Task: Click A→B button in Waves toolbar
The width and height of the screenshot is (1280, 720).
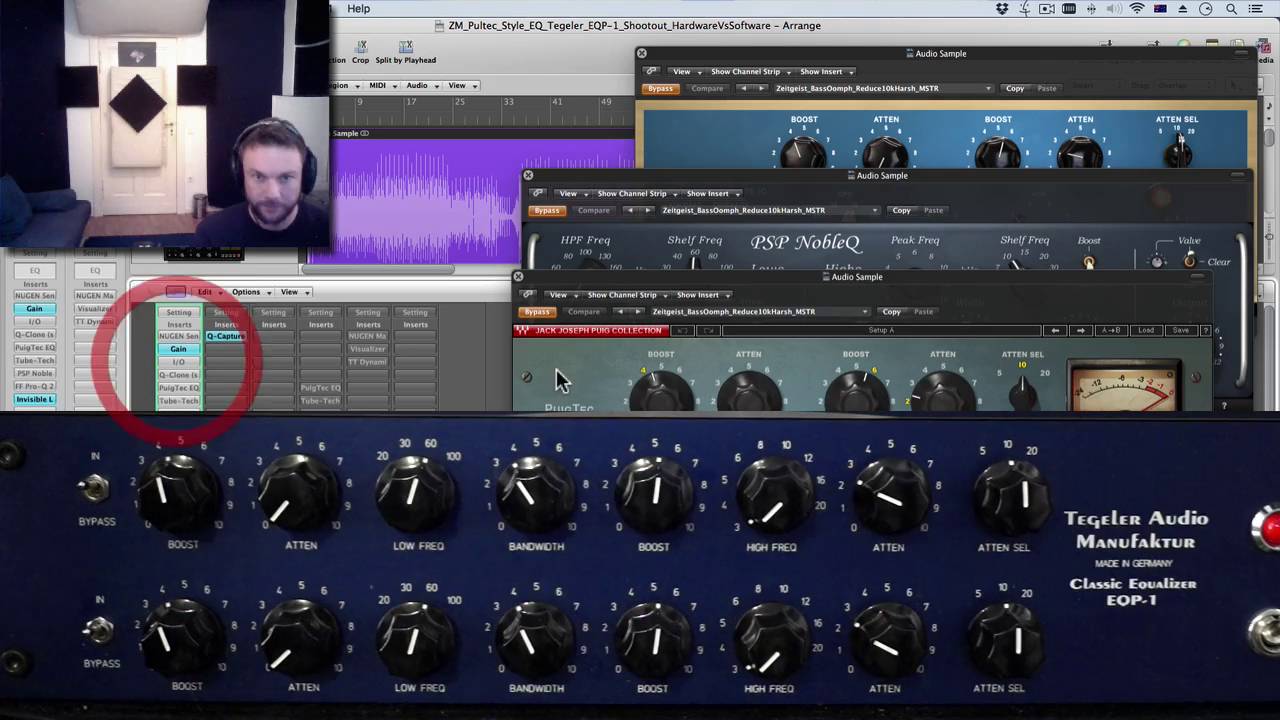Action: (1111, 330)
